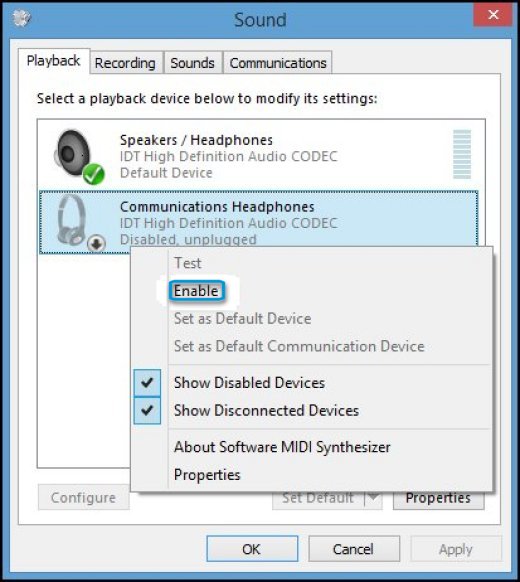Image resolution: width=520 pixels, height=582 pixels.
Task: Click the Sound window title bar icon
Action: point(21,18)
